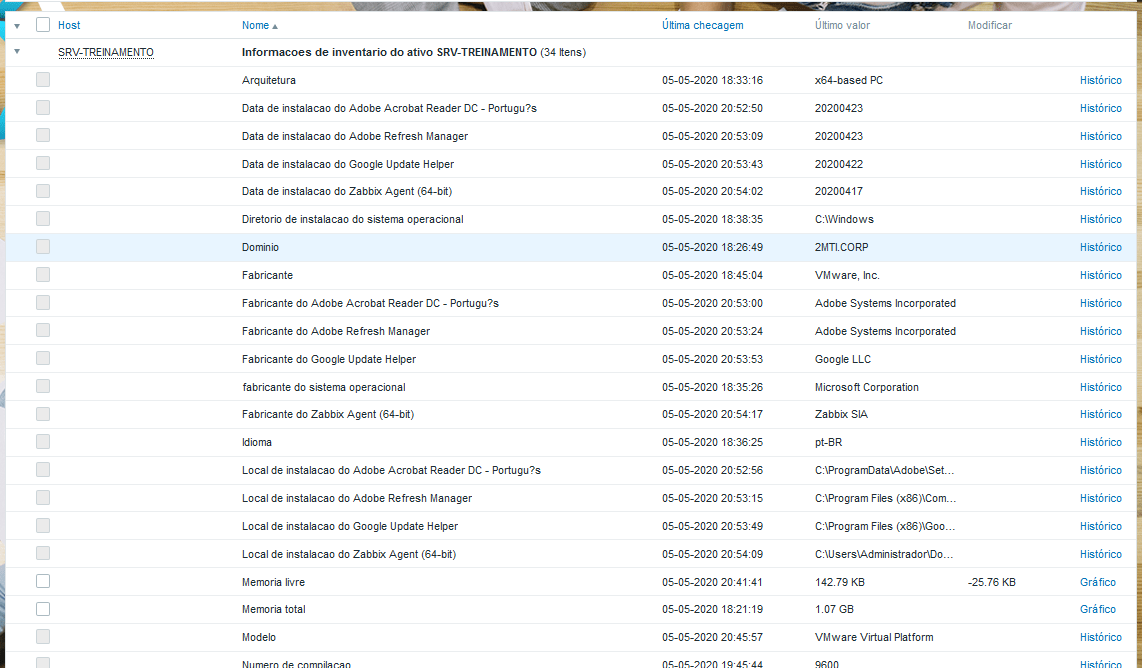The width and height of the screenshot is (1142, 668).
Task: Click the value 'Google LLC'
Action: click(x=843, y=359)
